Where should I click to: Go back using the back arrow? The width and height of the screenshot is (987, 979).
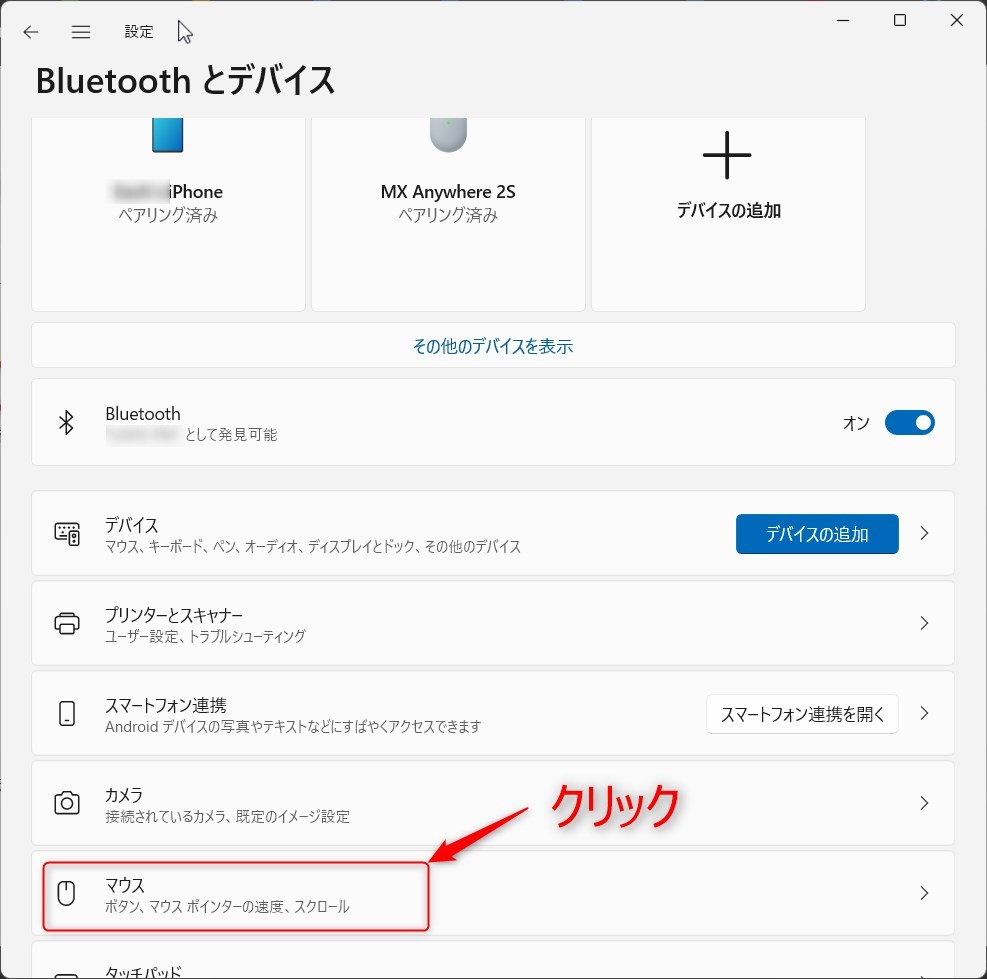click(x=30, y=32)
